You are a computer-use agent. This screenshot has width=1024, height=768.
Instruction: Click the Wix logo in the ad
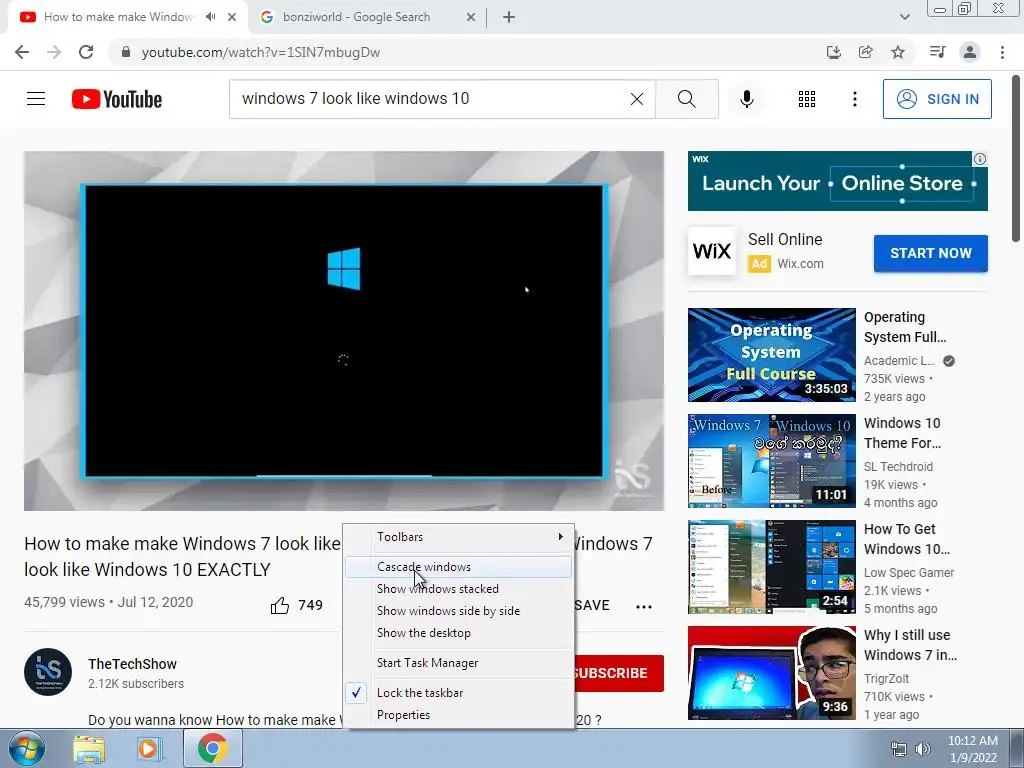click(712, 251)
